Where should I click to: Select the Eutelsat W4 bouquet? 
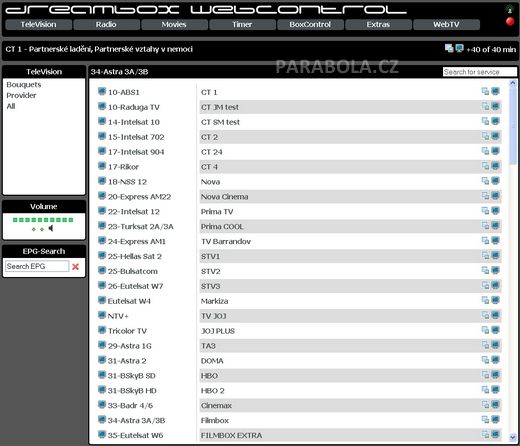pyautogui.click(x=129, y=301)
